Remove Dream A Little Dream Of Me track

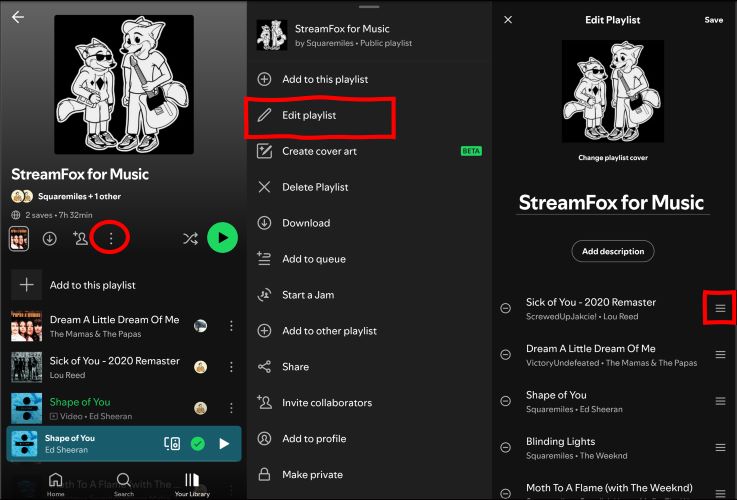(506, 355)
